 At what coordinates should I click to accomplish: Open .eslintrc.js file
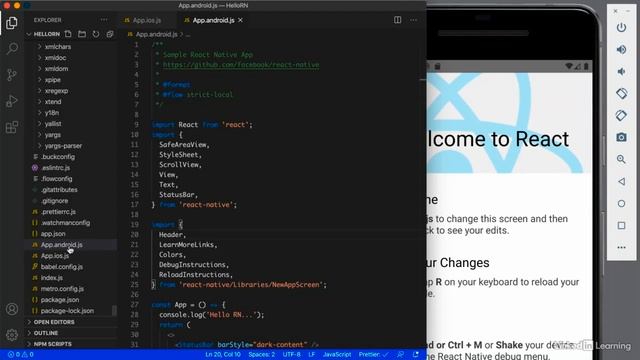pos(56,167)
